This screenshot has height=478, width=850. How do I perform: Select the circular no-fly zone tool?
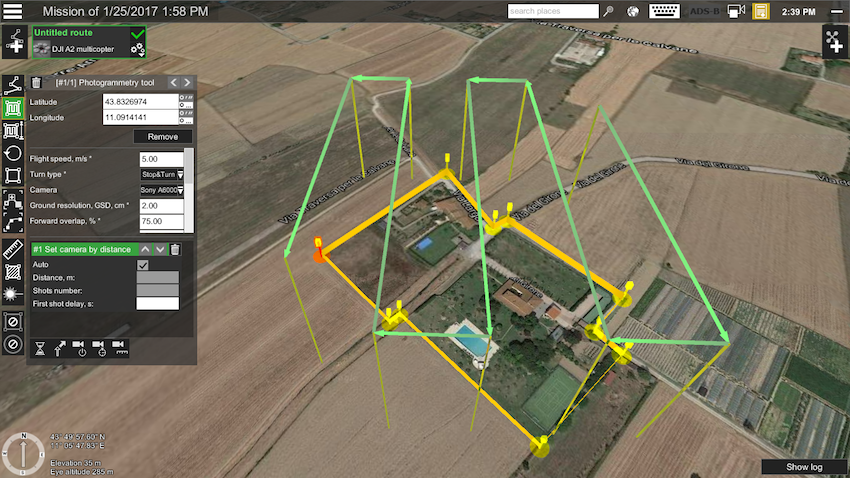12,344
